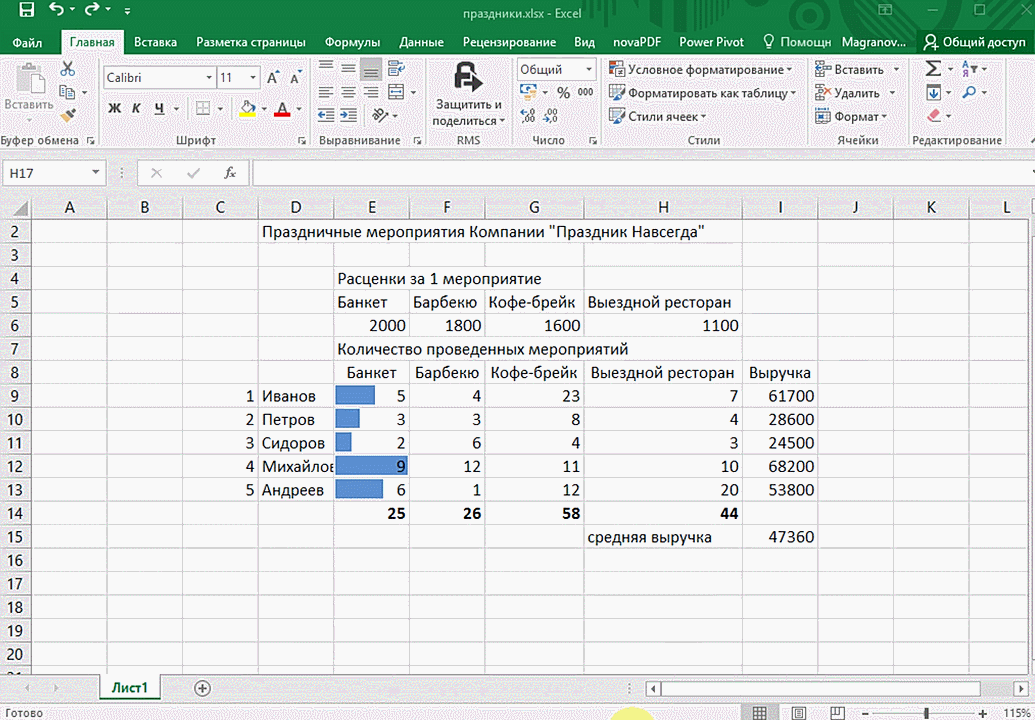Click the Cut scissors icon
1035x720 pixels.
[x=68, y=69]
